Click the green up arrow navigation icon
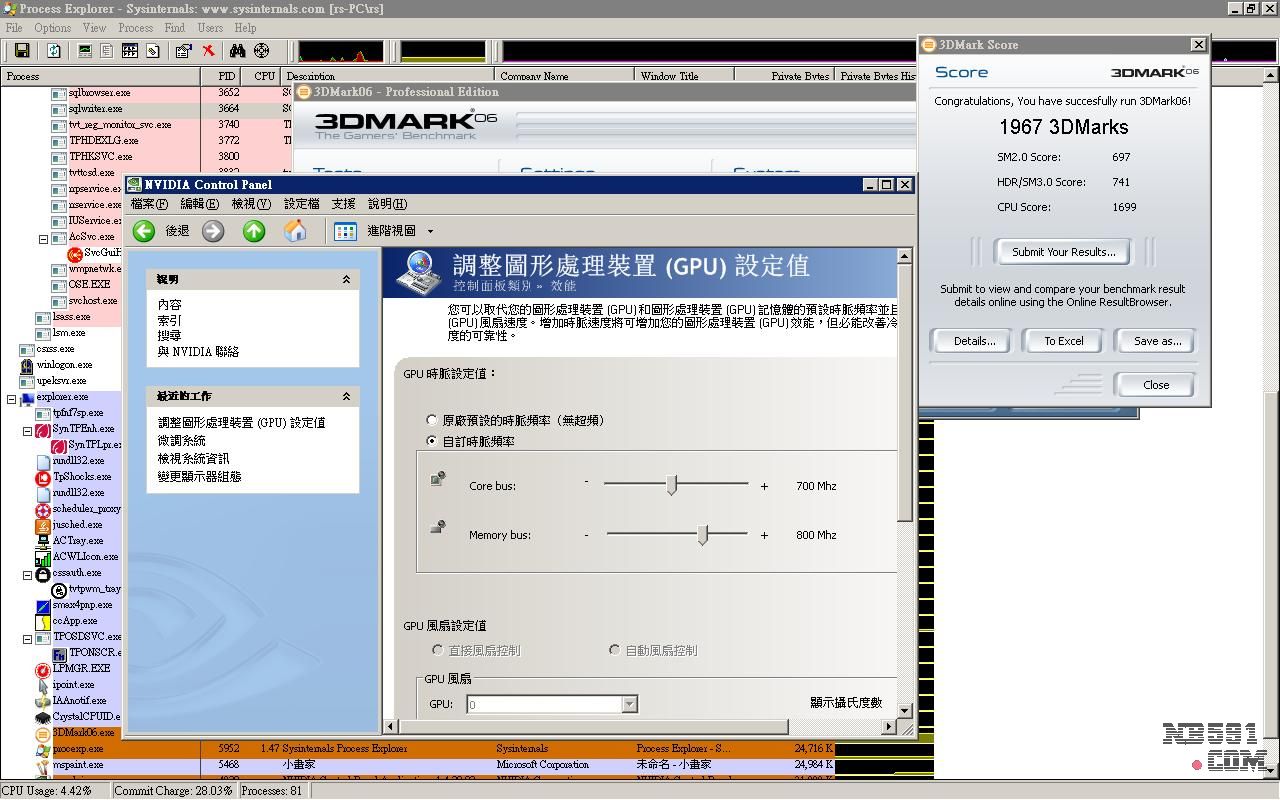Viewport: 1280px width, 800px height. pyautogui.click(x=254, y=231)
